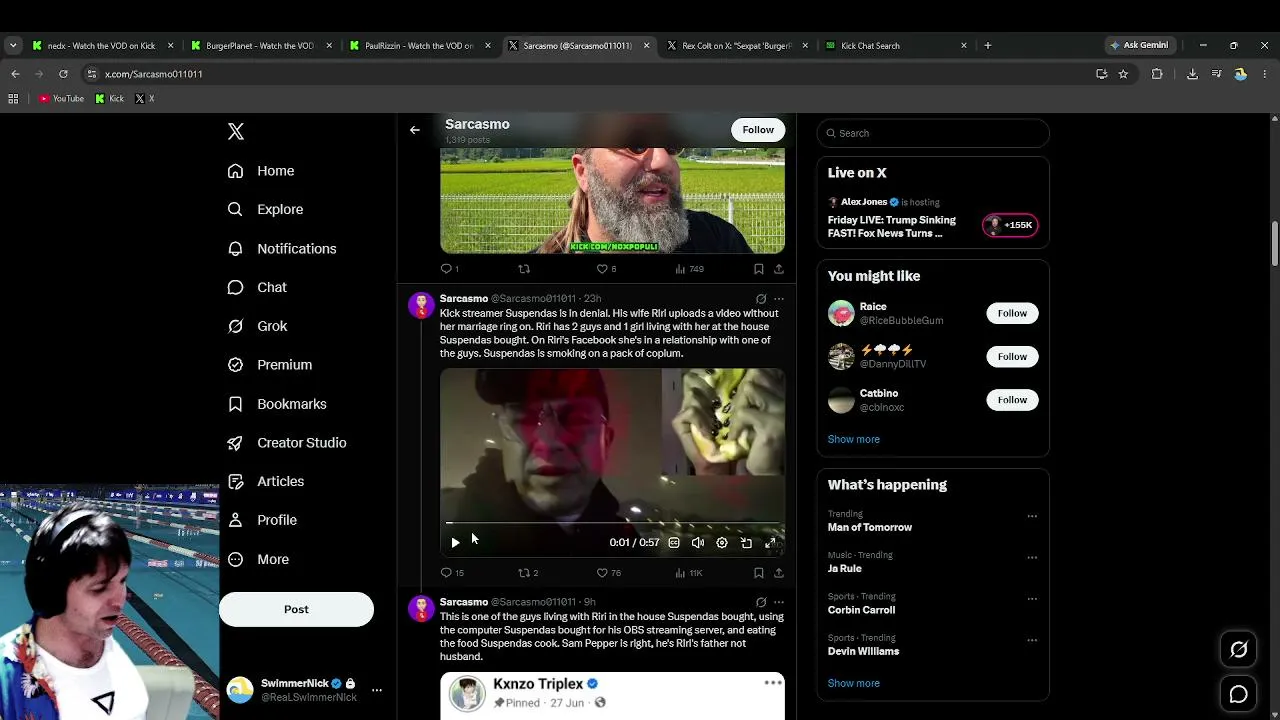This screenshot has width=1280, height=720.
Task: Toggle video captions
Action: pos(674,542)
